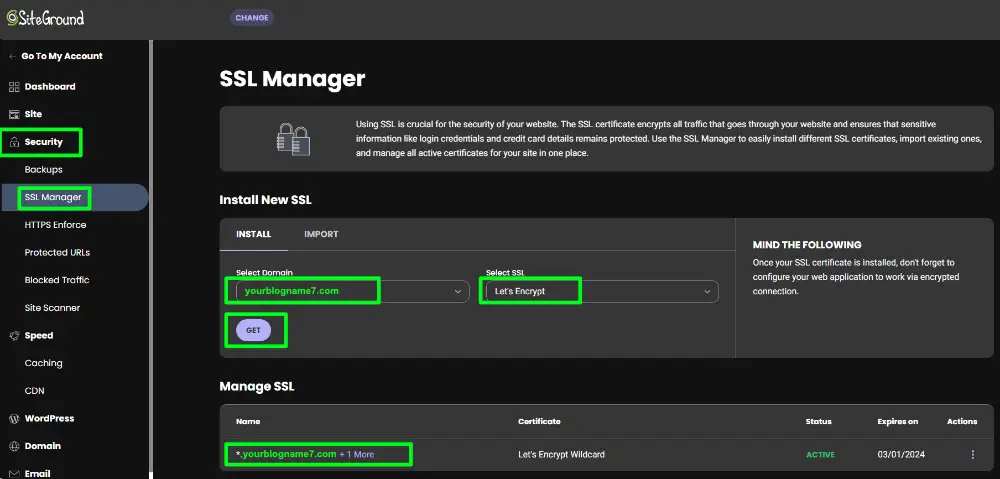Click the Site icon in sidebar
Screen dimensions: 1000x479
click(x=14, y=115)
